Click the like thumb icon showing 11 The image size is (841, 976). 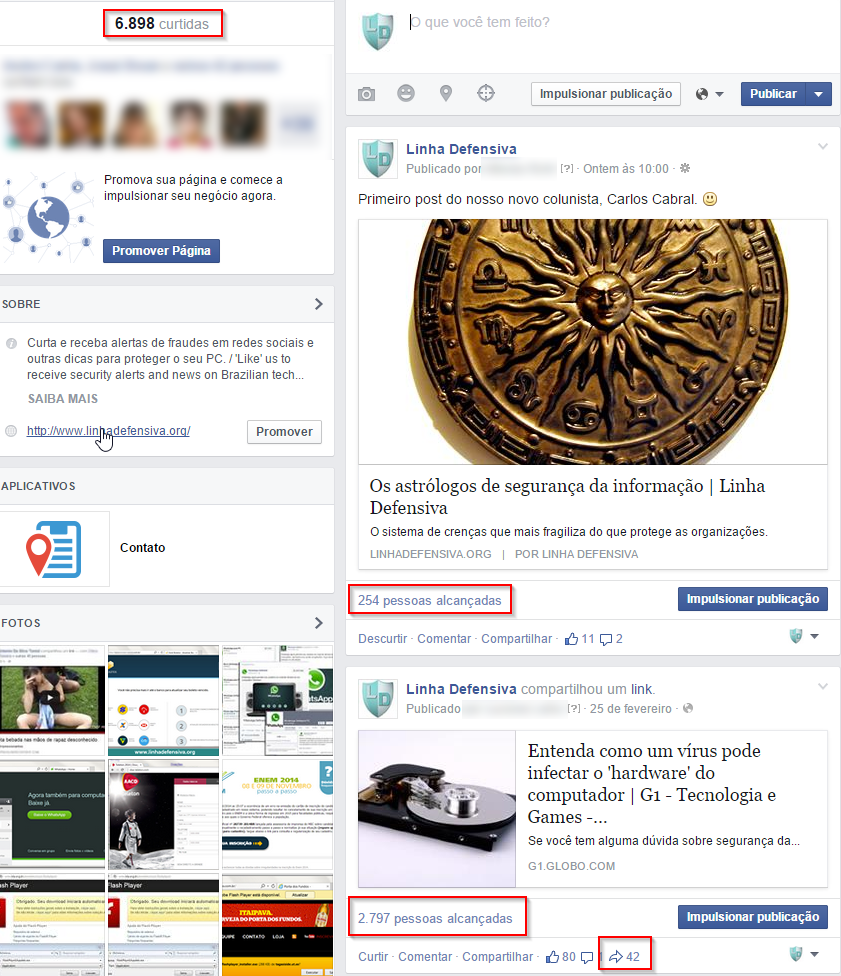(572, 638)
